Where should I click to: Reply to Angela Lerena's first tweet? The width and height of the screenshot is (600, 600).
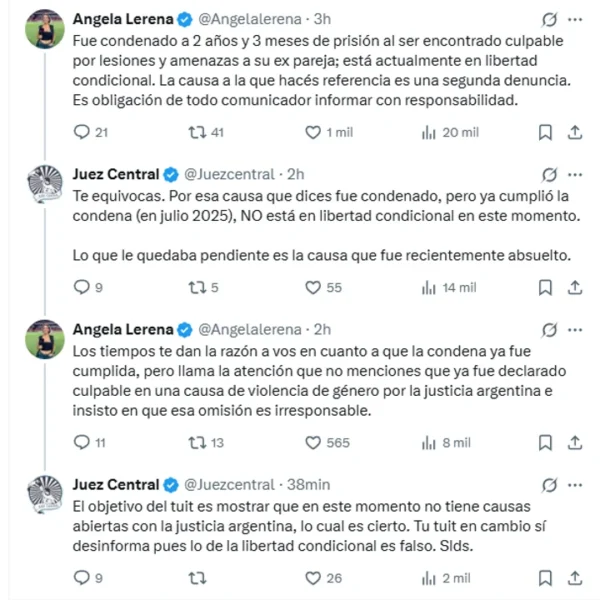[82, 132]
